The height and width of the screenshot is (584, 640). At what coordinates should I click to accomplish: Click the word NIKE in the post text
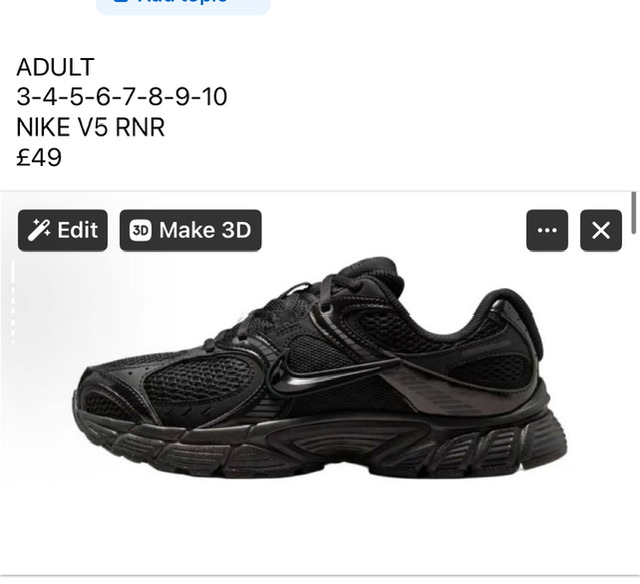pyautogui.click(x=43, y=127)
